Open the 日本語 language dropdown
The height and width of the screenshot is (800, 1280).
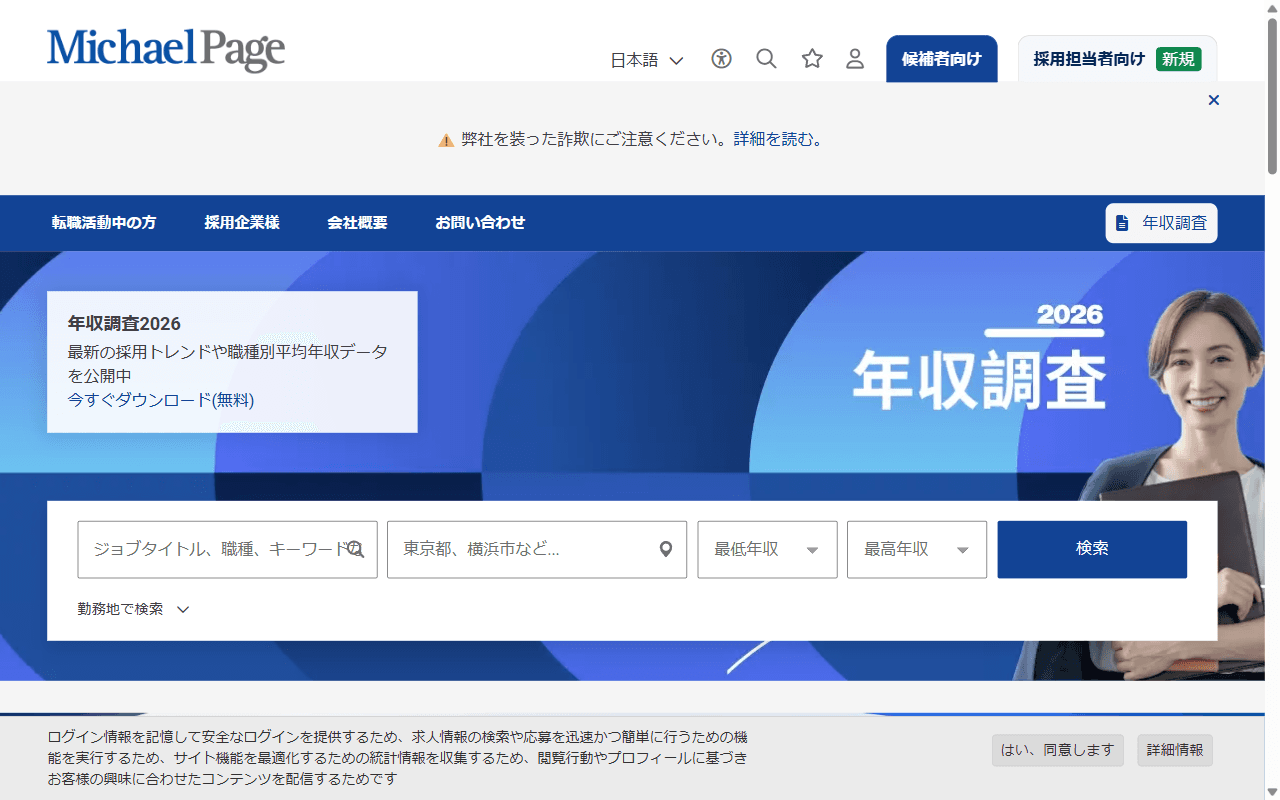[647, 60]
